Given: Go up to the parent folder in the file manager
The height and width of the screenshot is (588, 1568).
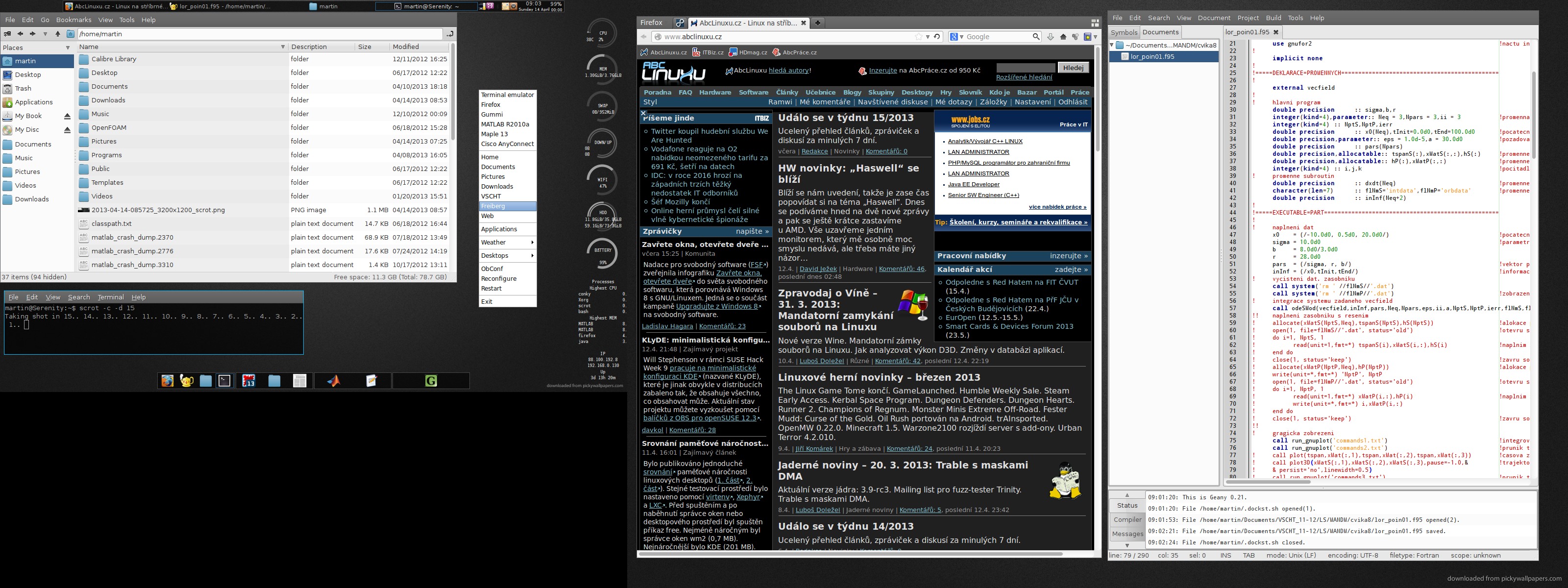Looking at the screenshot, I should (x=58, y=34).
